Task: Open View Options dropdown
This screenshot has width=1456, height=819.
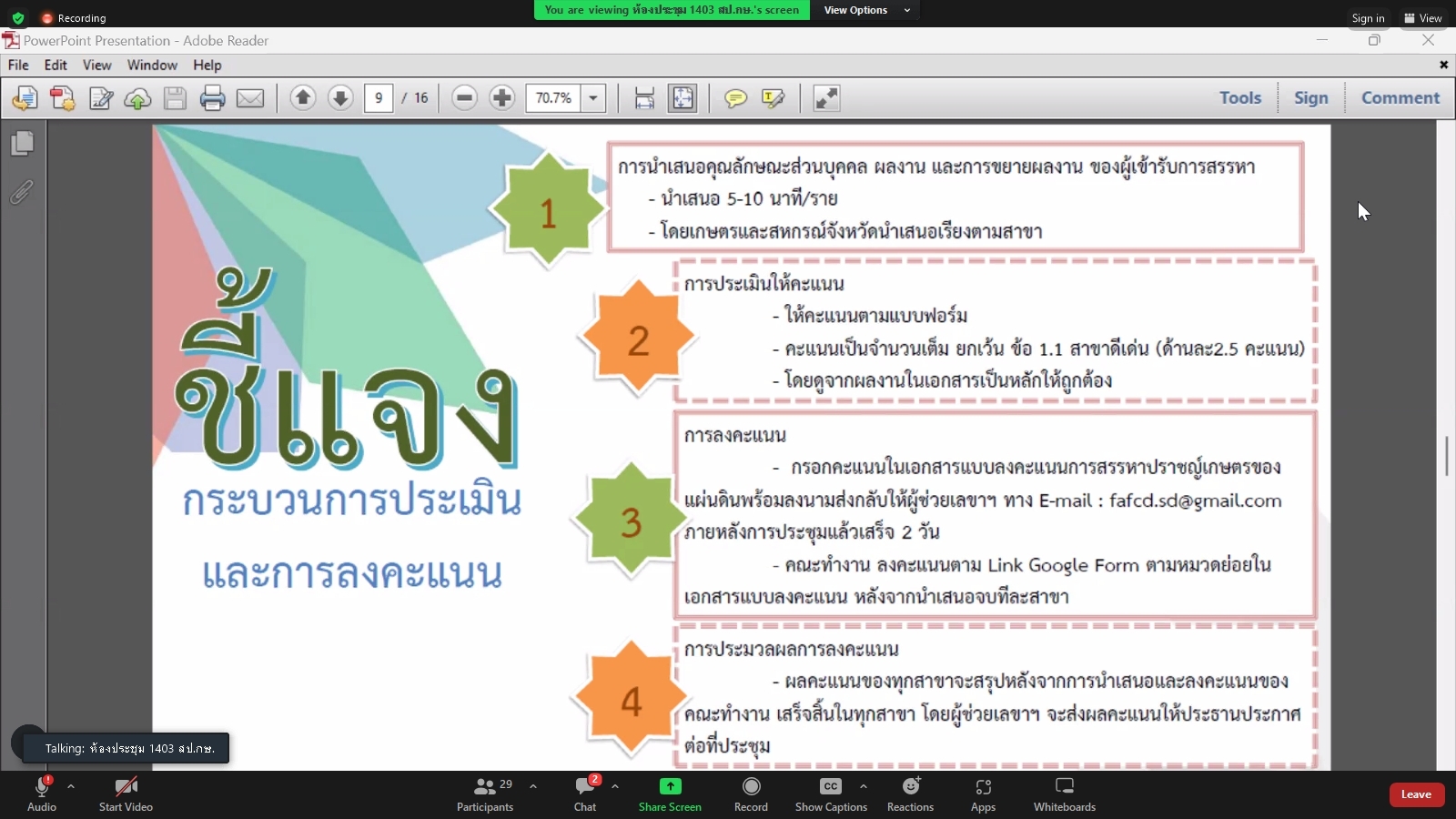Action: tap(866, 10)
